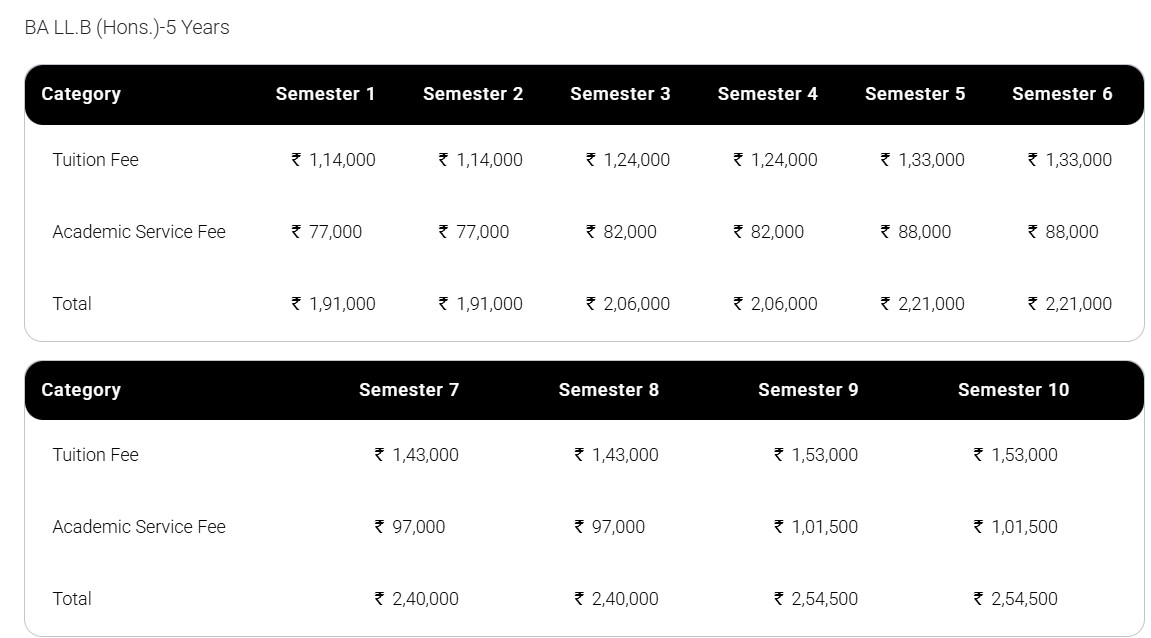Select Semester 7 tuition fee ₹ 1,43,000
The height and width of the screenshot is (638, 1151).
416,455
